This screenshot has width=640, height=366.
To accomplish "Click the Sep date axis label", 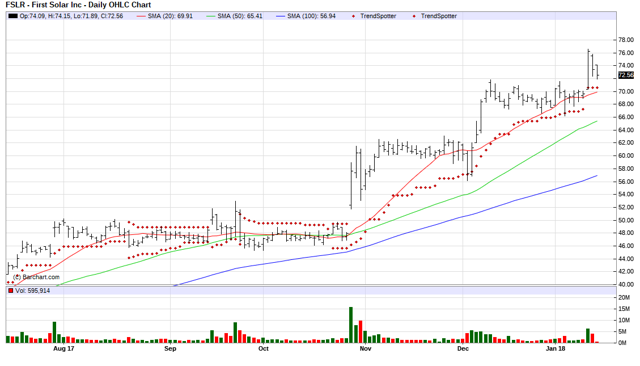I will pos(170,348).
